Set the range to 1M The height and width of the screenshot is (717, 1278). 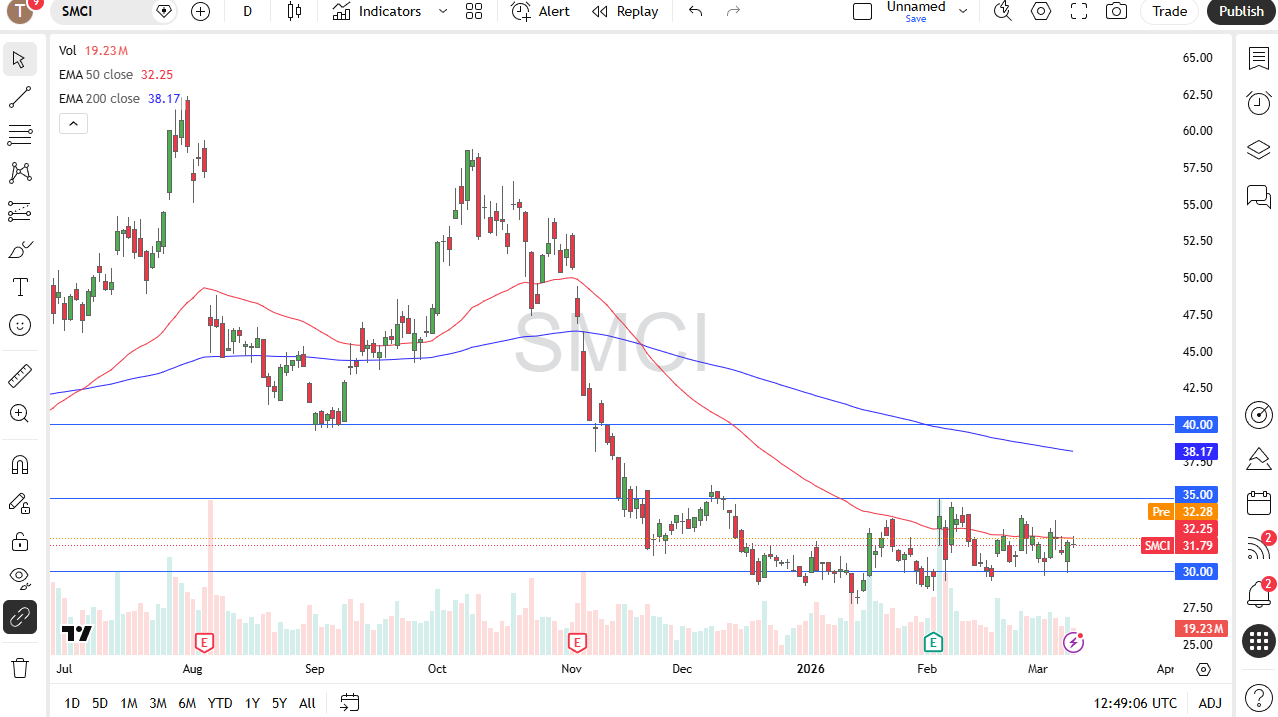129,703
